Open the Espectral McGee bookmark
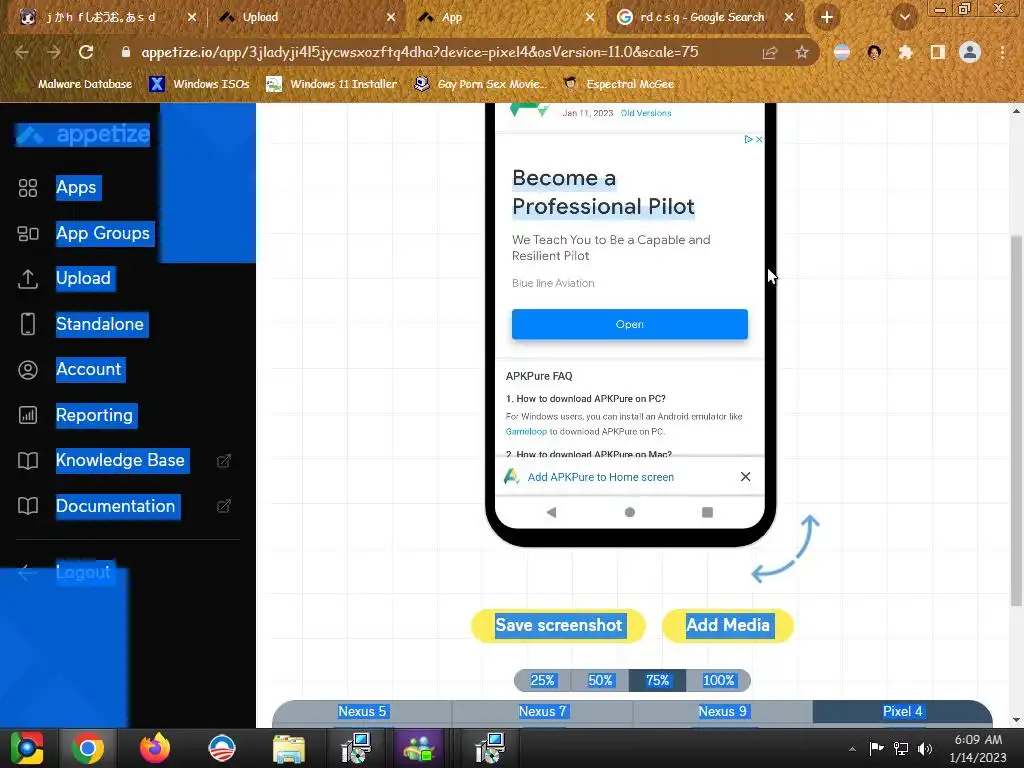This screenshot has width=1024, height=768. pyautogui.click(x=618, y=84)
